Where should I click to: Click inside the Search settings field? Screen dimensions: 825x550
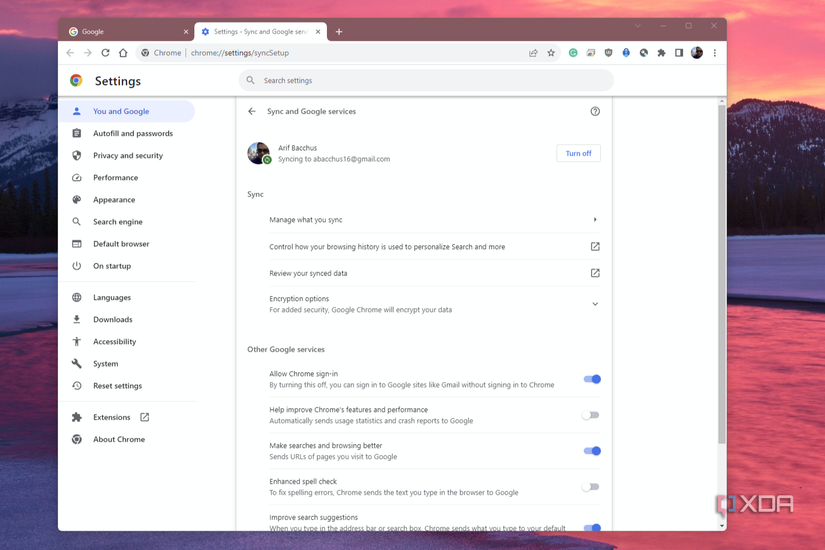(426, 80)
